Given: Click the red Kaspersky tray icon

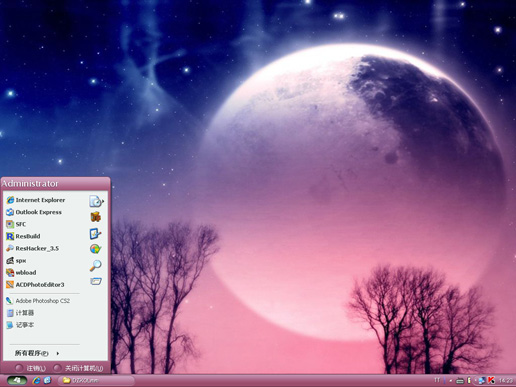Looking at the screenshot, I should pos(491,380).
